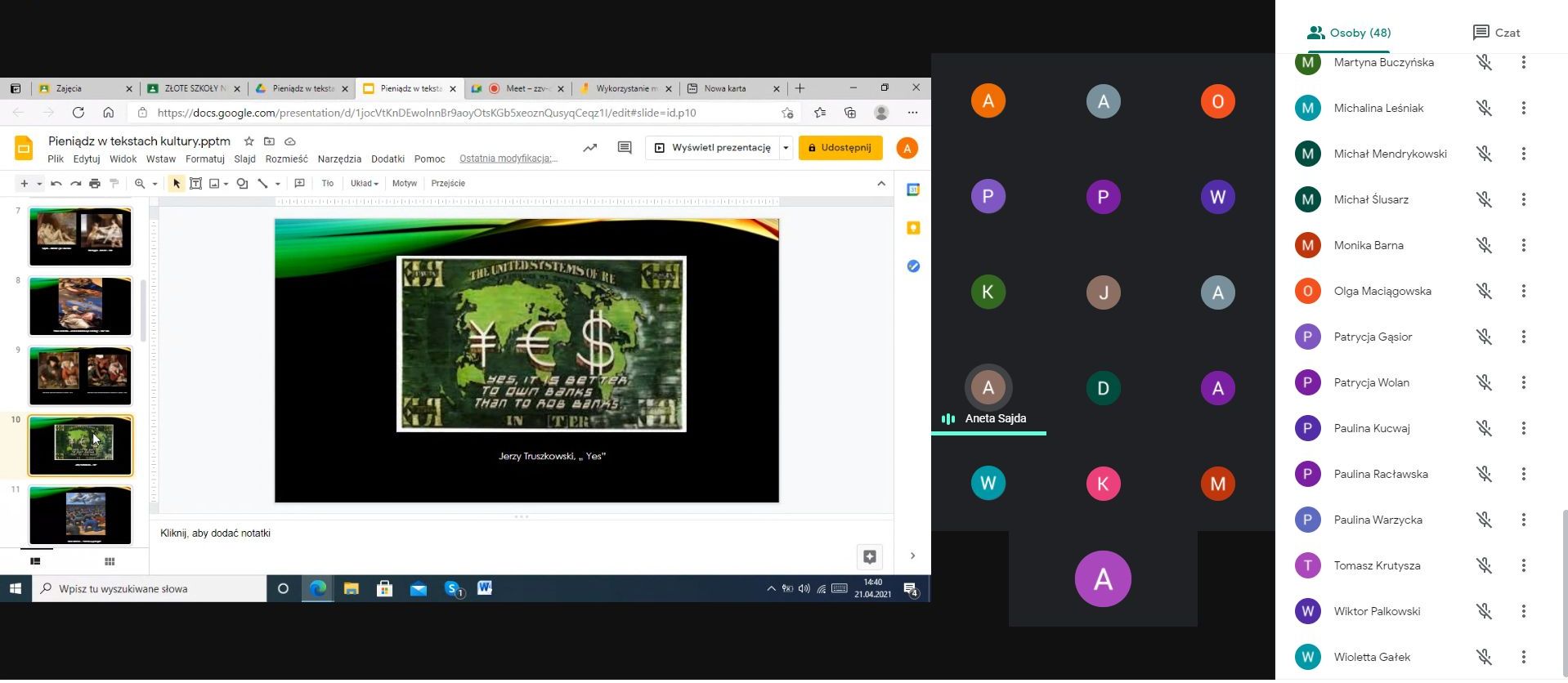Click the Przejście transition button
This screenshot has height=683, width=1568.
pyautogui.click(x=448, y=184)
